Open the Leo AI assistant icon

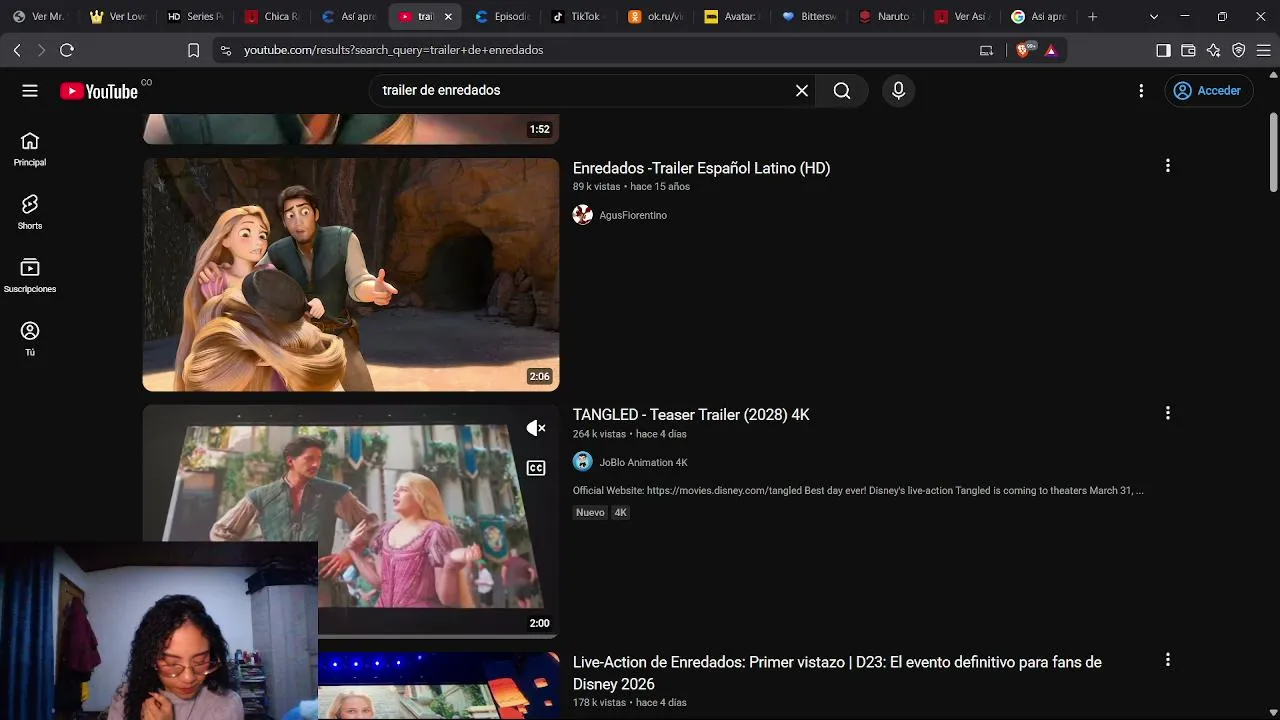pyautogui.click(x=1213, y=50)
